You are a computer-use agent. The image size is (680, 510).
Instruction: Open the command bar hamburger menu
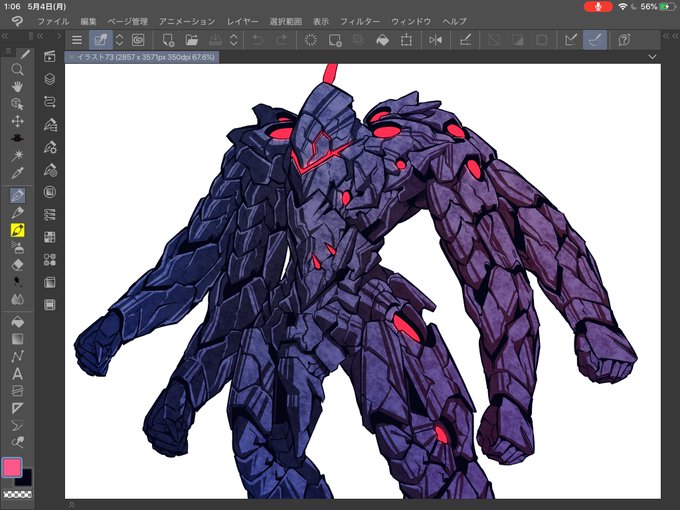[77, 40]
